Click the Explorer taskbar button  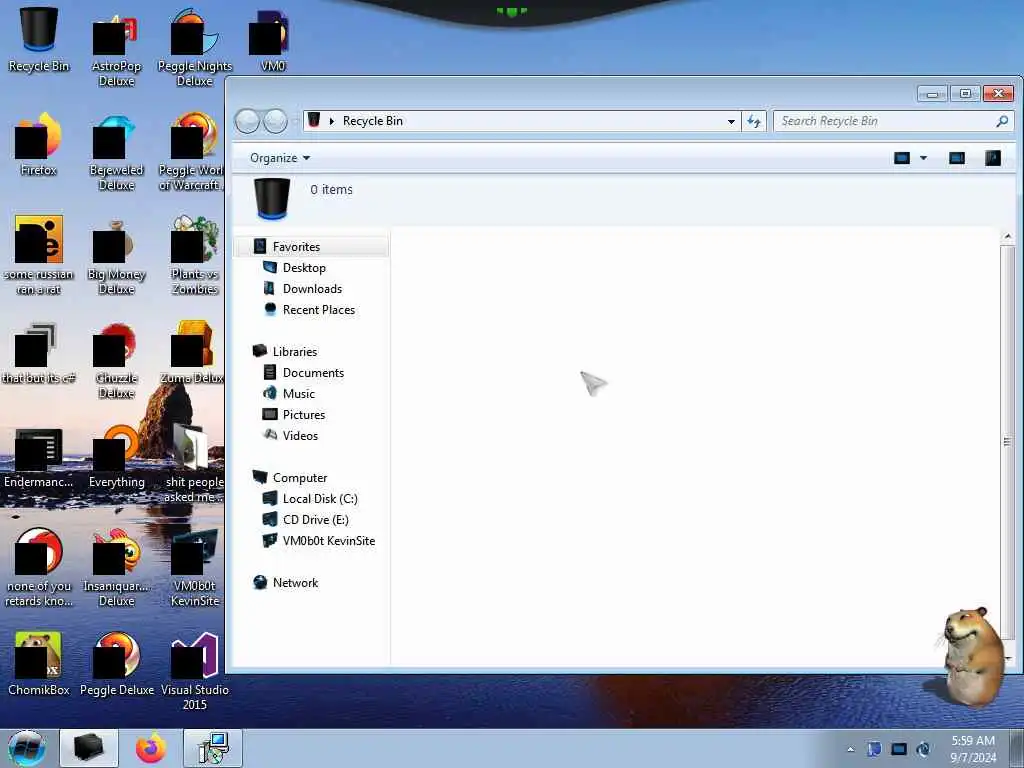click(x=89, y=748)
